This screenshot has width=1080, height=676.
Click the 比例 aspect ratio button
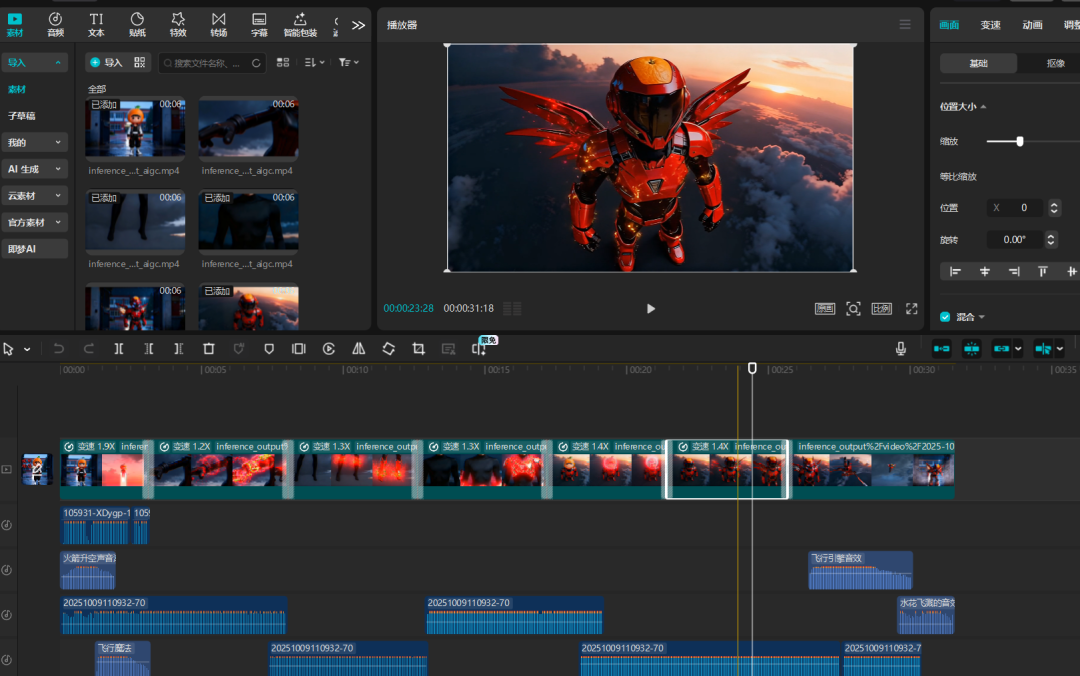pyautogui.click(x=881, y=309)
